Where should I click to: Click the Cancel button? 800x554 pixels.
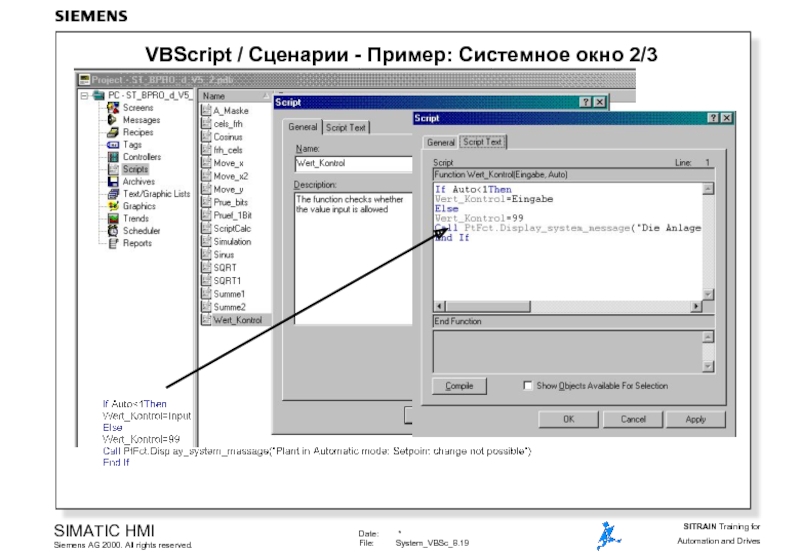(633, 419)
